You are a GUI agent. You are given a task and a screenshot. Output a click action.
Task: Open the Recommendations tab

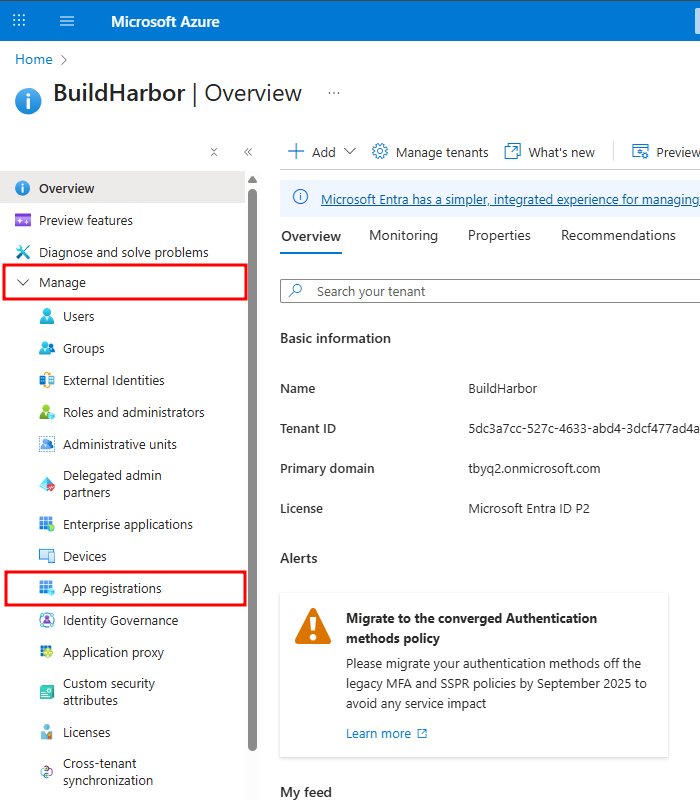[x=618, y=236]
